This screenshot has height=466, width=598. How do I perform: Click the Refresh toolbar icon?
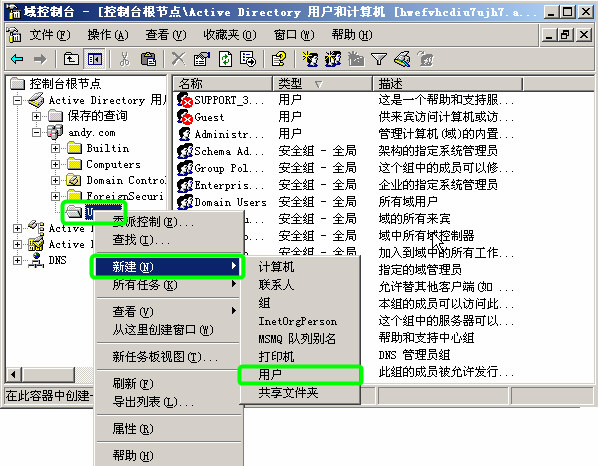[225, 59]
